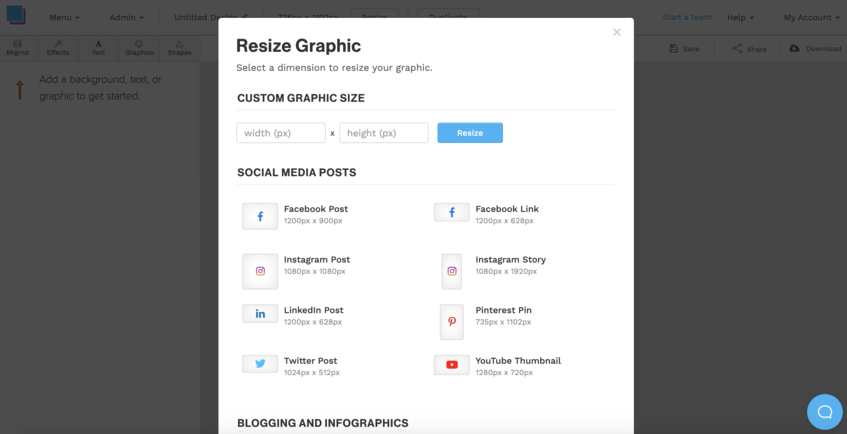The width and height of the screenshot is (847, 434).
Task: Pick the YouTube Thumbnail play icon
Action: pyautogui.click(x=452, y=365)
